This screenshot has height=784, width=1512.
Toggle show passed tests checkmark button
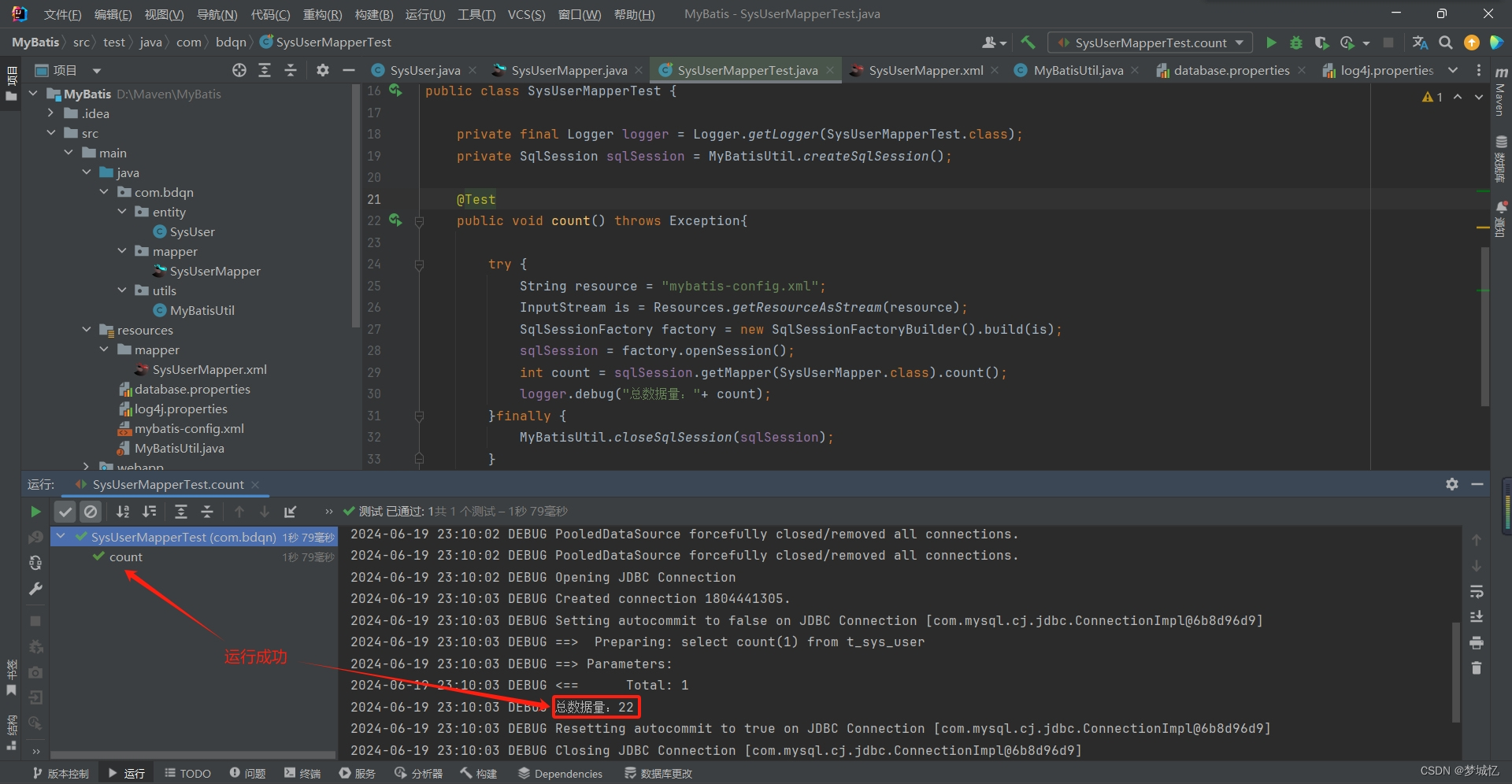pyautogui.click(x=65, y=512)
